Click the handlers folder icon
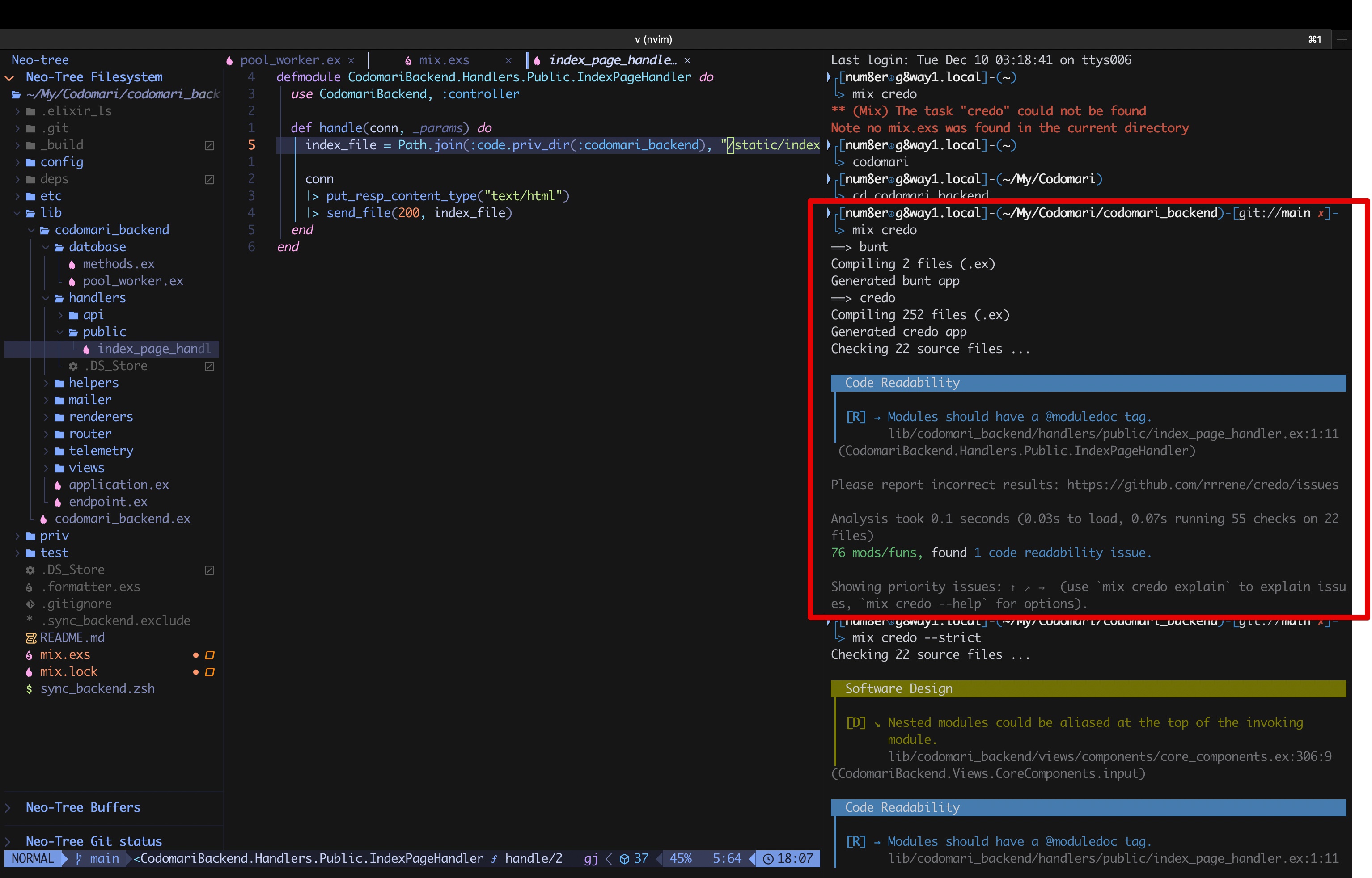The width and height of the screenshot is (1372, 878). pos(59,298)
